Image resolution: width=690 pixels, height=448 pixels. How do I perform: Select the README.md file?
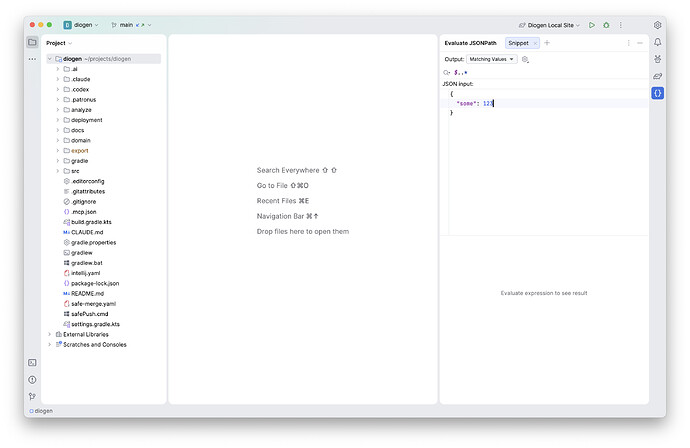click(x=88, y=294)
